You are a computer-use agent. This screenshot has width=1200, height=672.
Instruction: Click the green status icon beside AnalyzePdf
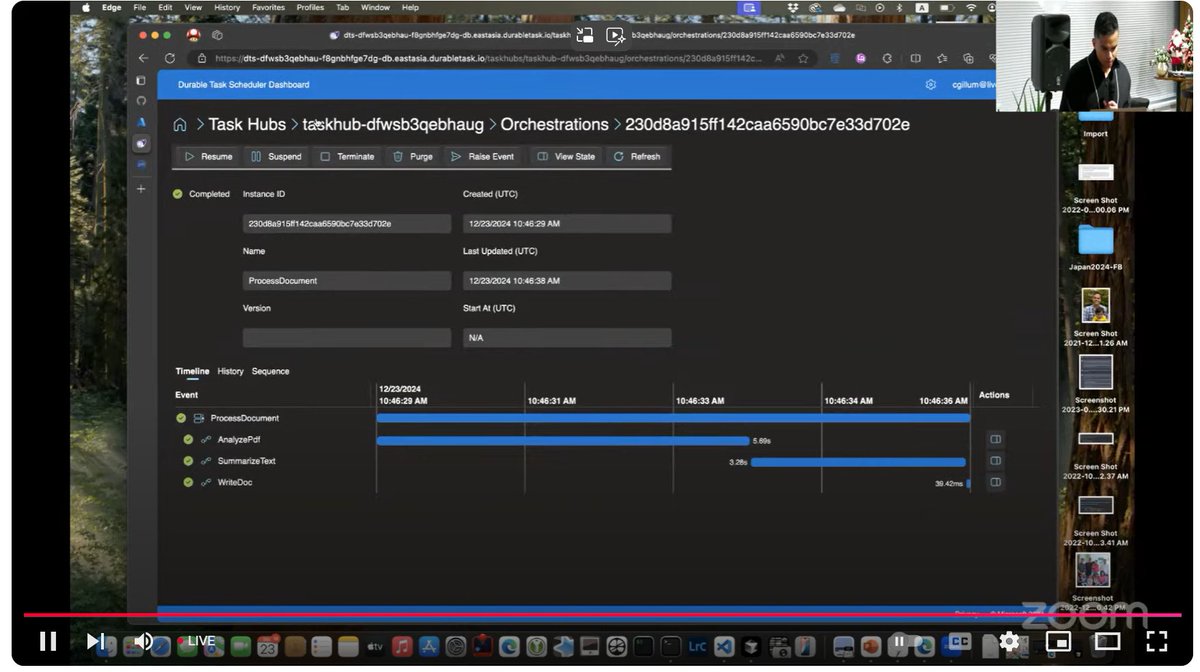coord(188,440)
